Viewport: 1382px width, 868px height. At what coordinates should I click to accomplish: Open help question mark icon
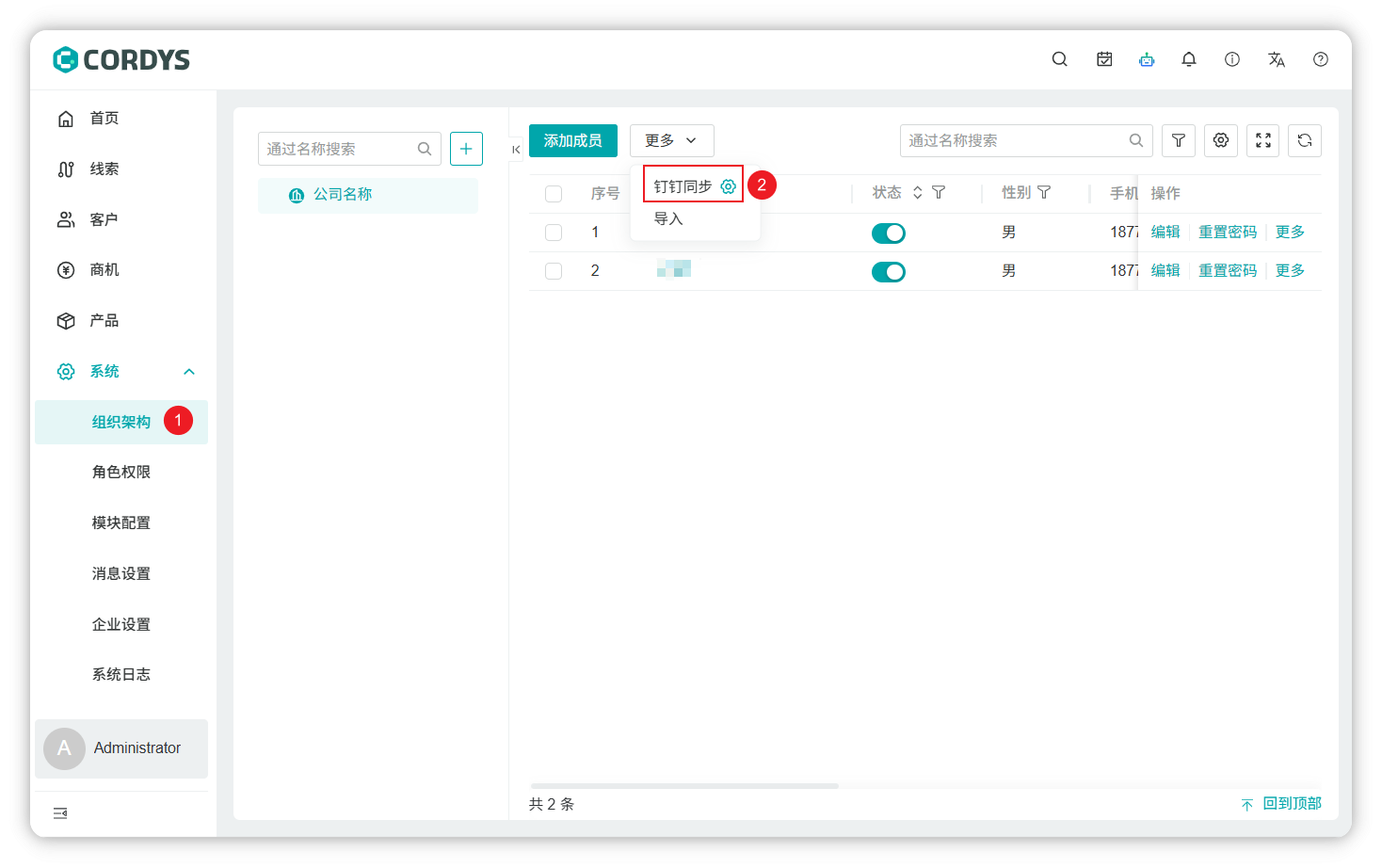point(1321,59)
